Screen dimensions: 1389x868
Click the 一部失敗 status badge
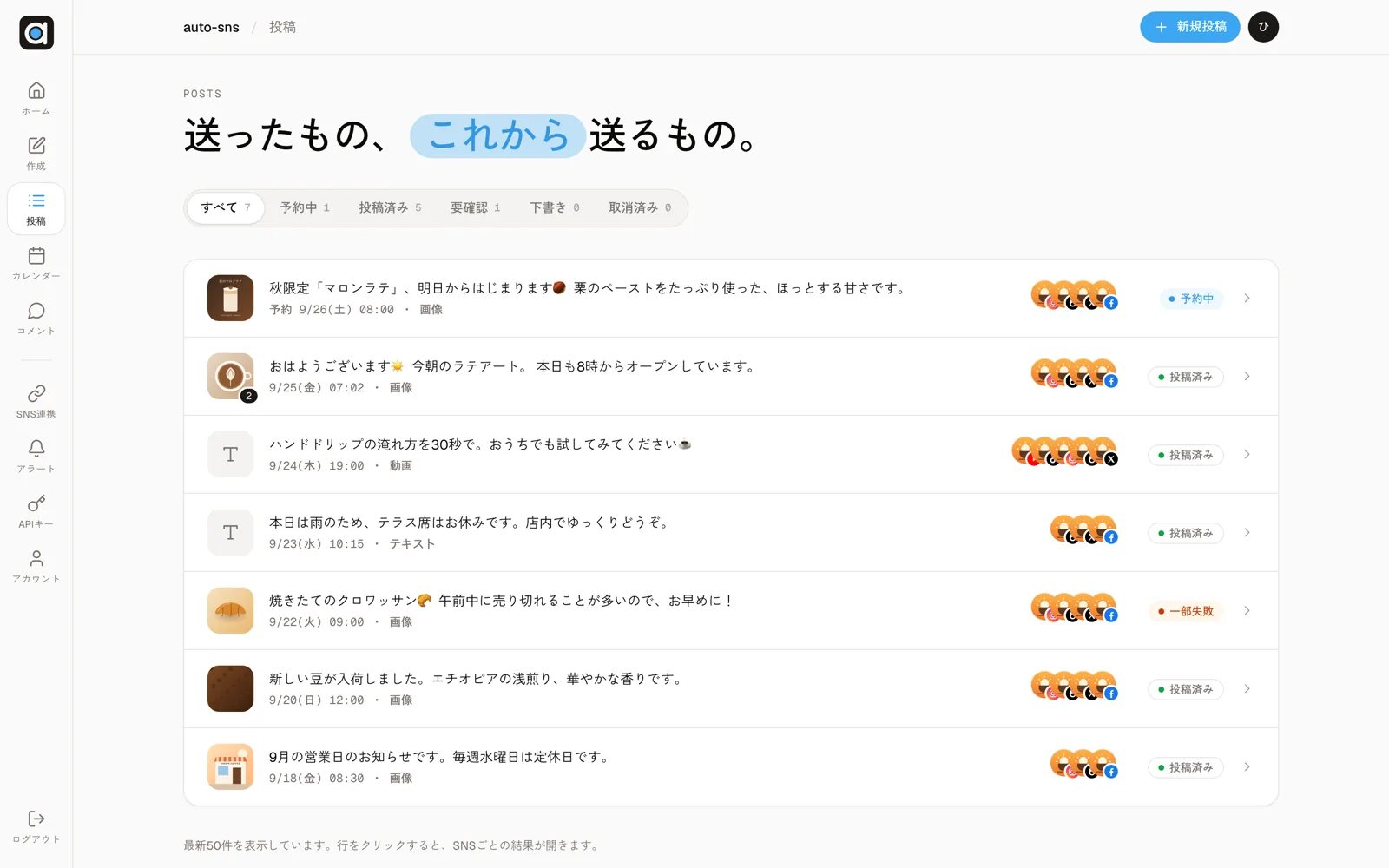pyautogui.click(x=1186, y=611)
